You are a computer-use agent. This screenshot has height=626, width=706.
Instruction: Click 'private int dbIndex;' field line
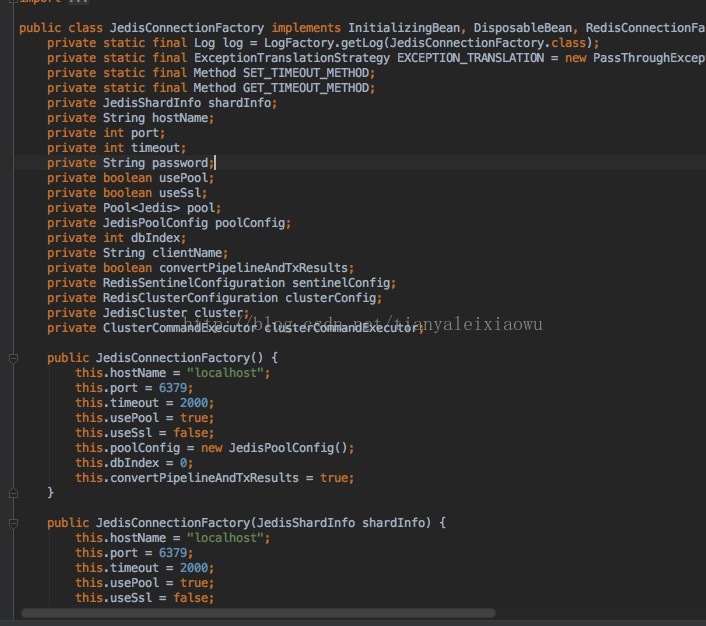pyautogui.click(x=117, y=238)
